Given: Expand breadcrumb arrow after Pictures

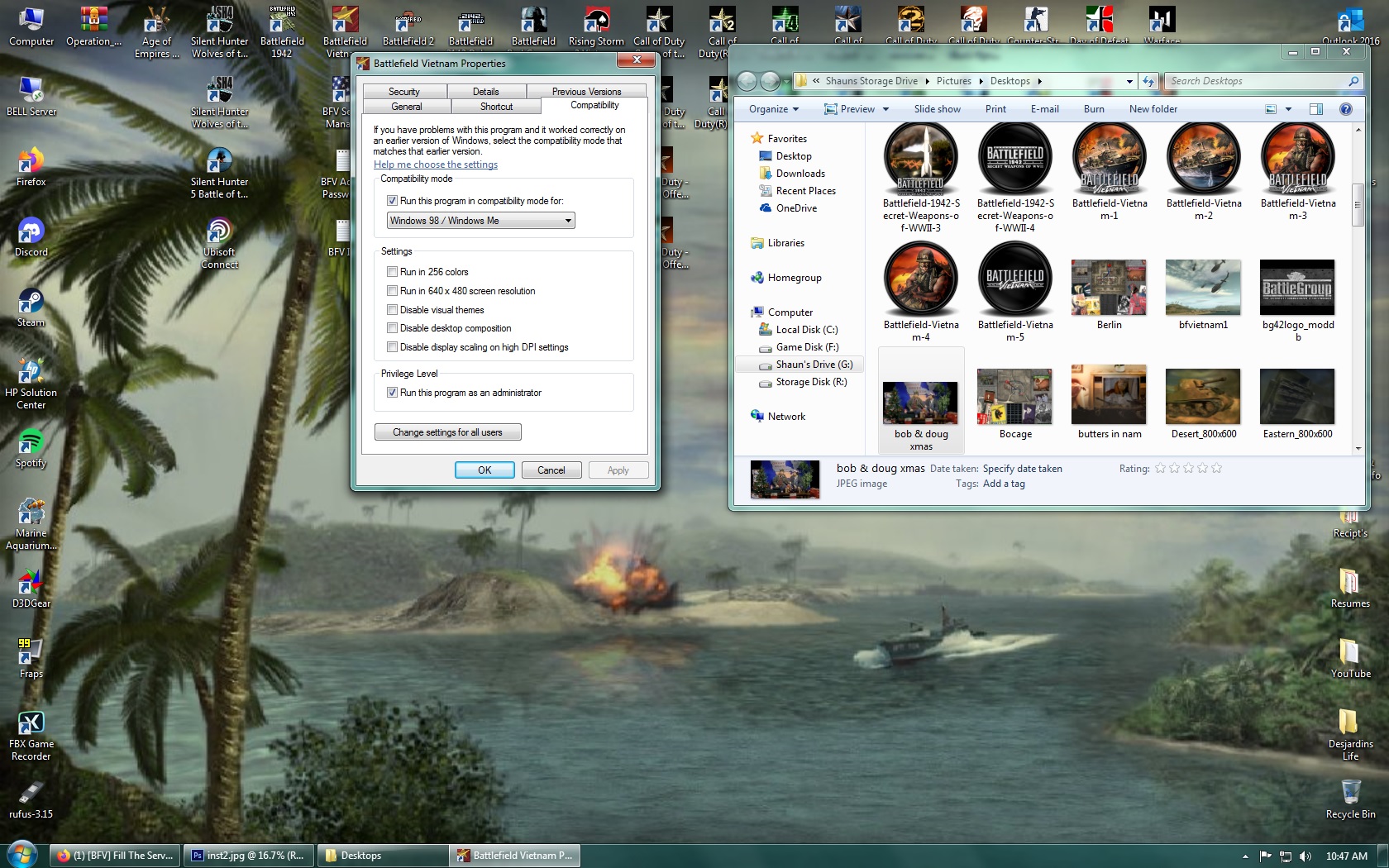Looking at the screenshot, I should pyautogui.click(x=981, y=81).
